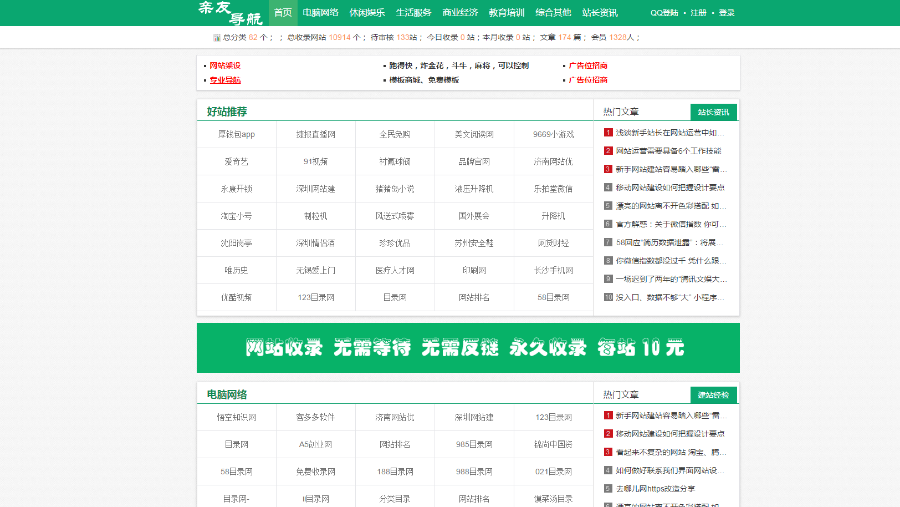Open the 188目录网 site cell
The image size is (900, 507).
pyautogui.click(x=395, y=471)
